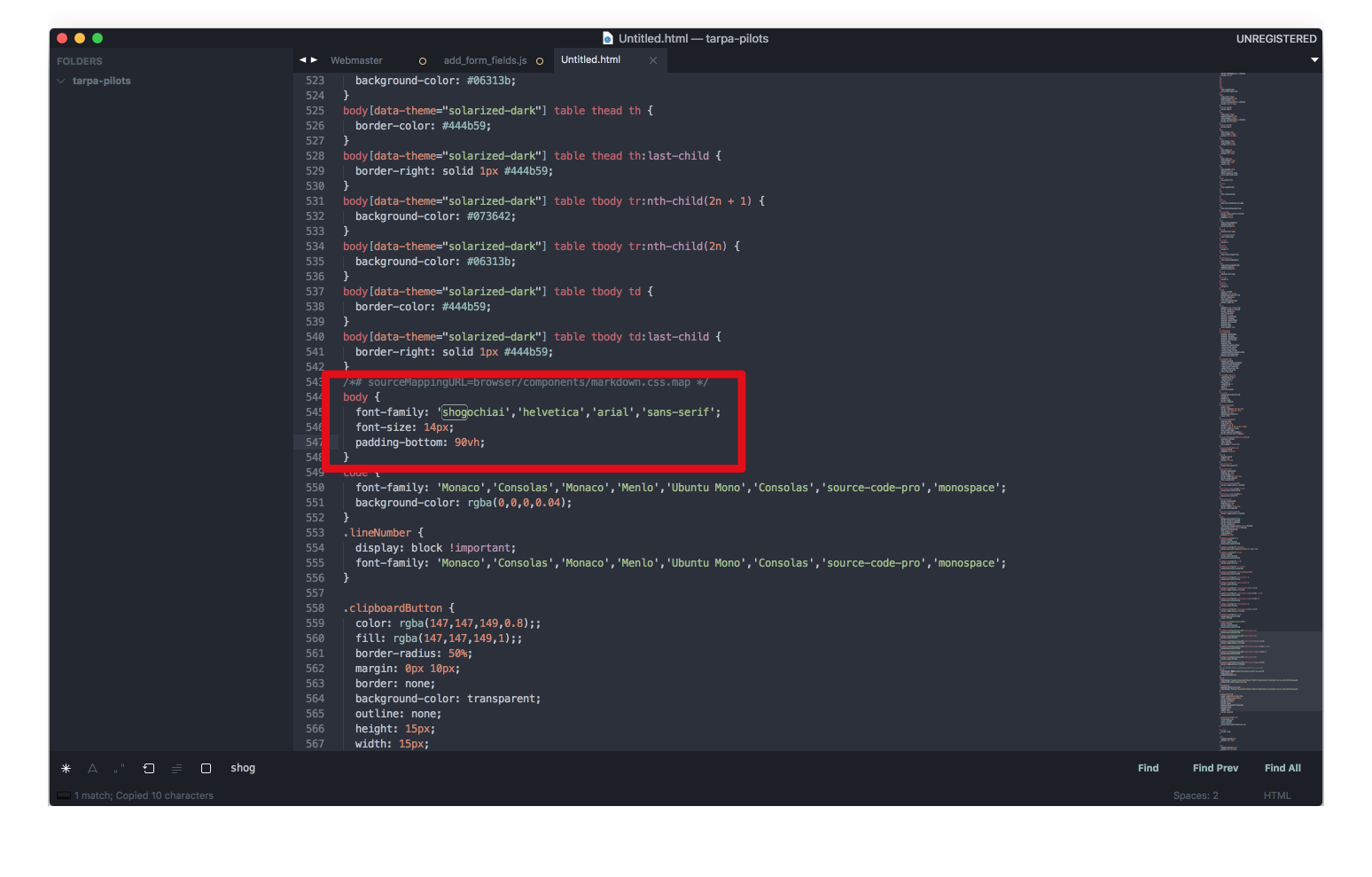
Task: Collapse the tarpa-pilots folder
Action: click(60, 81)
